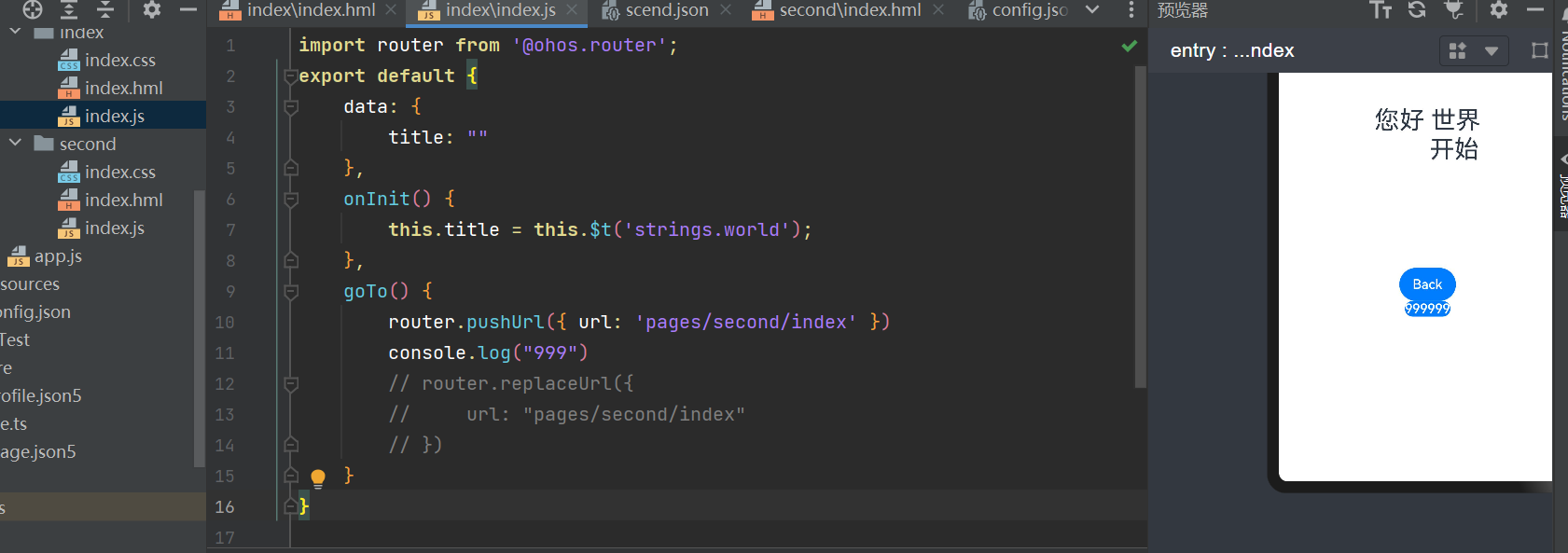Open the project panel settings gear
The height and width of the screenshot is (553, 1568).
pyautogui.click(x=152, y=9)
